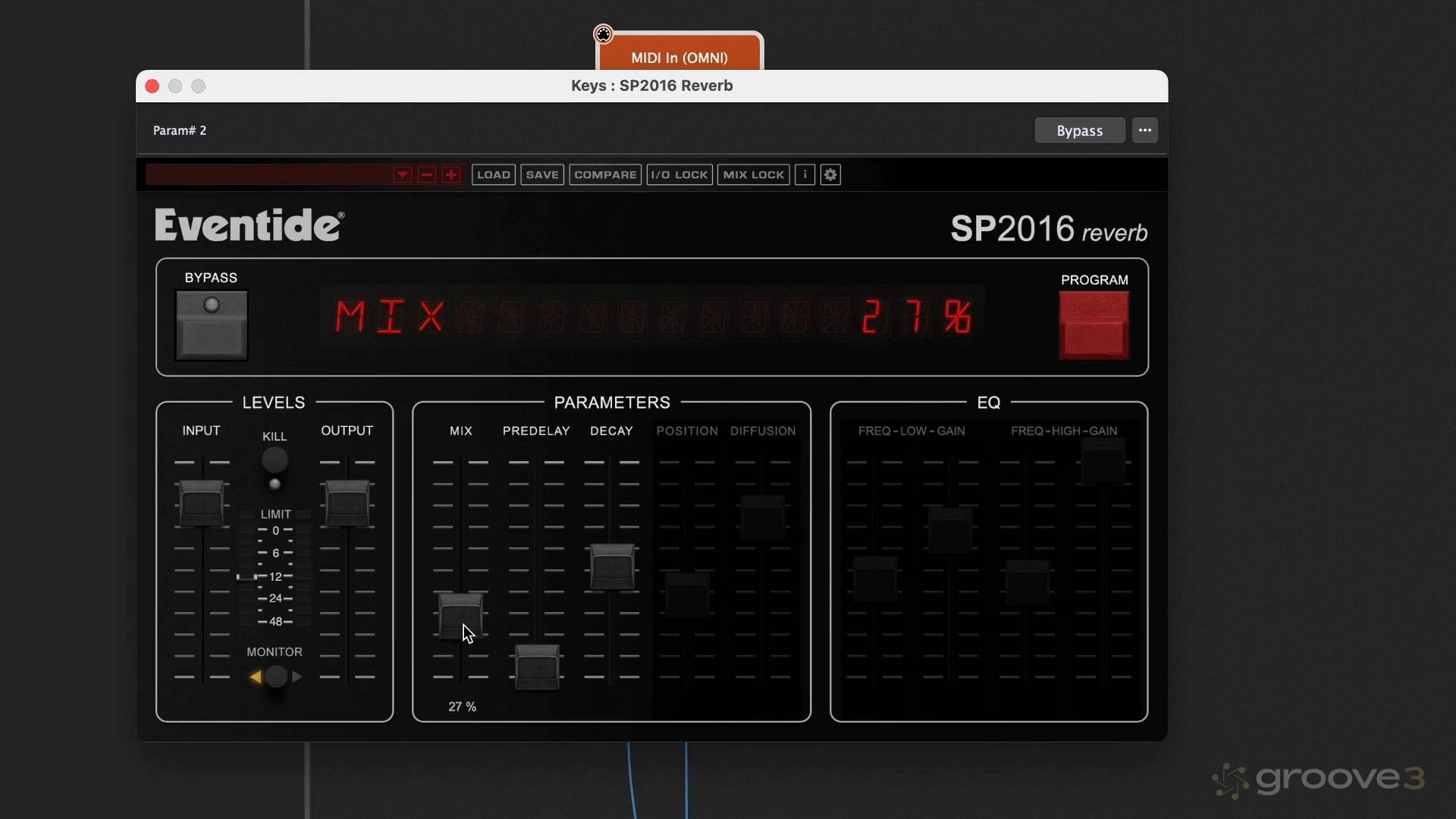
Task: Open the three-dots options menu
Action: click(x=1144, y=130)
